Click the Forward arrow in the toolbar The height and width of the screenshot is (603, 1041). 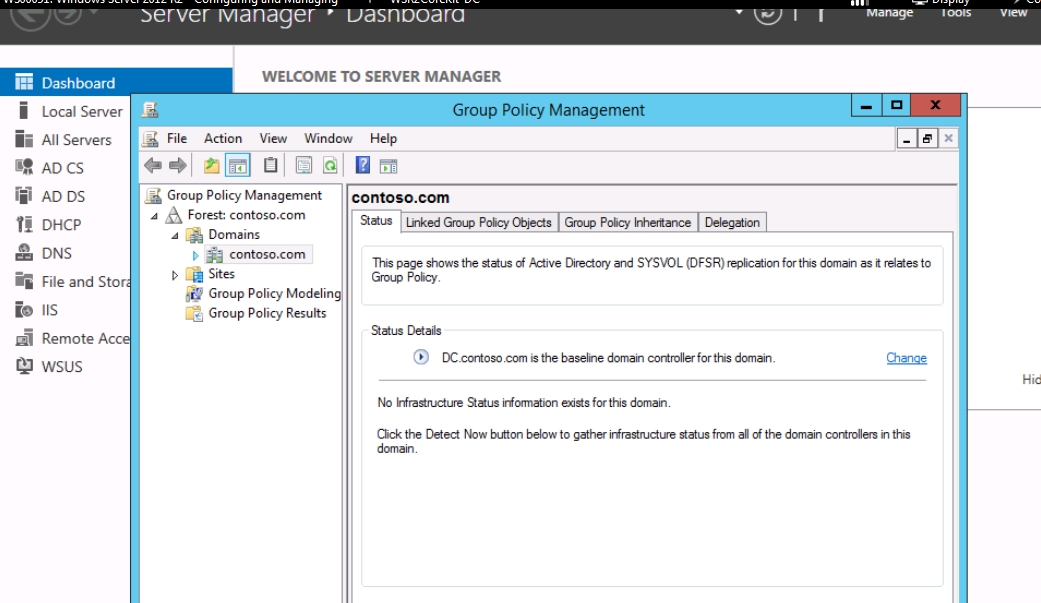pyautogui.click(x=177, y=166)
